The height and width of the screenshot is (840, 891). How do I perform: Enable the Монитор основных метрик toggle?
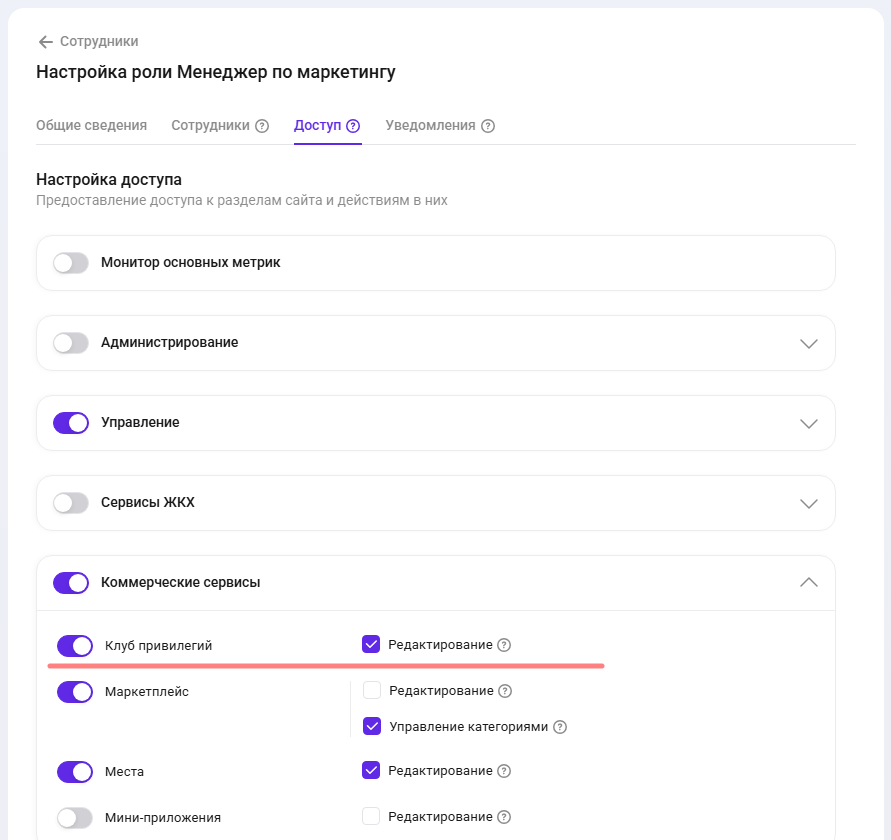pos(71,263)
